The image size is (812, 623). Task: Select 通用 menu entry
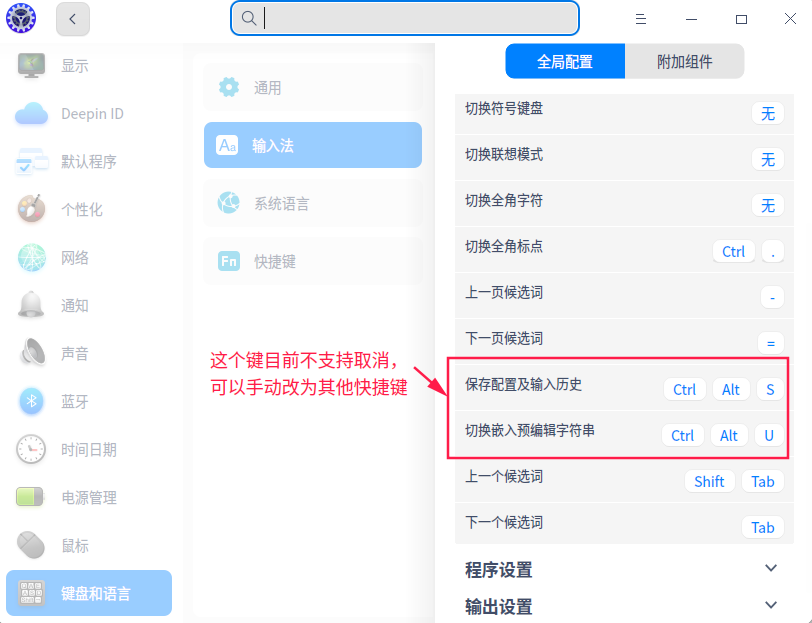313,88
